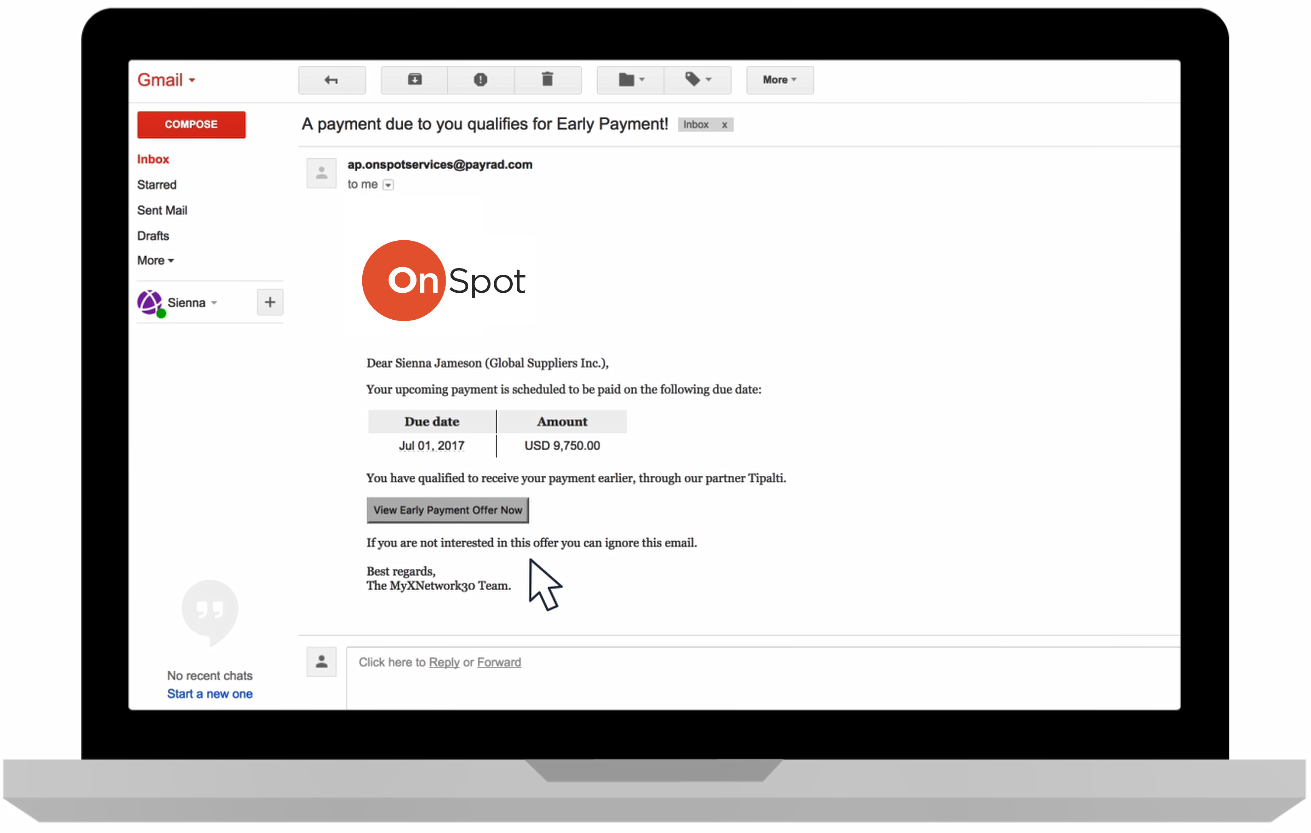1311x833 pixels.
Task: Click the sender's avatar icon
Action: [321, 173]
